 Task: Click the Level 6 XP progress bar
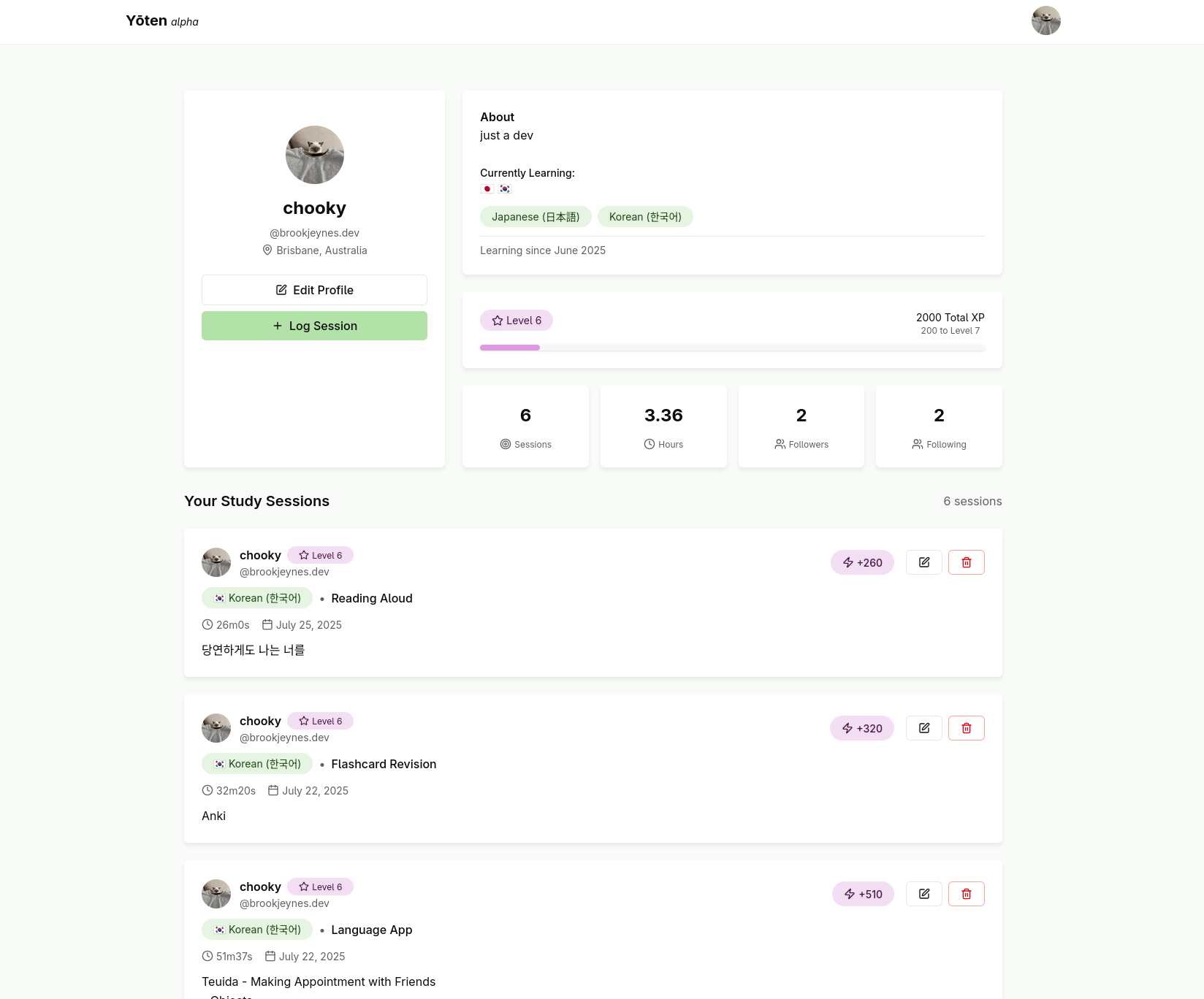732,348
